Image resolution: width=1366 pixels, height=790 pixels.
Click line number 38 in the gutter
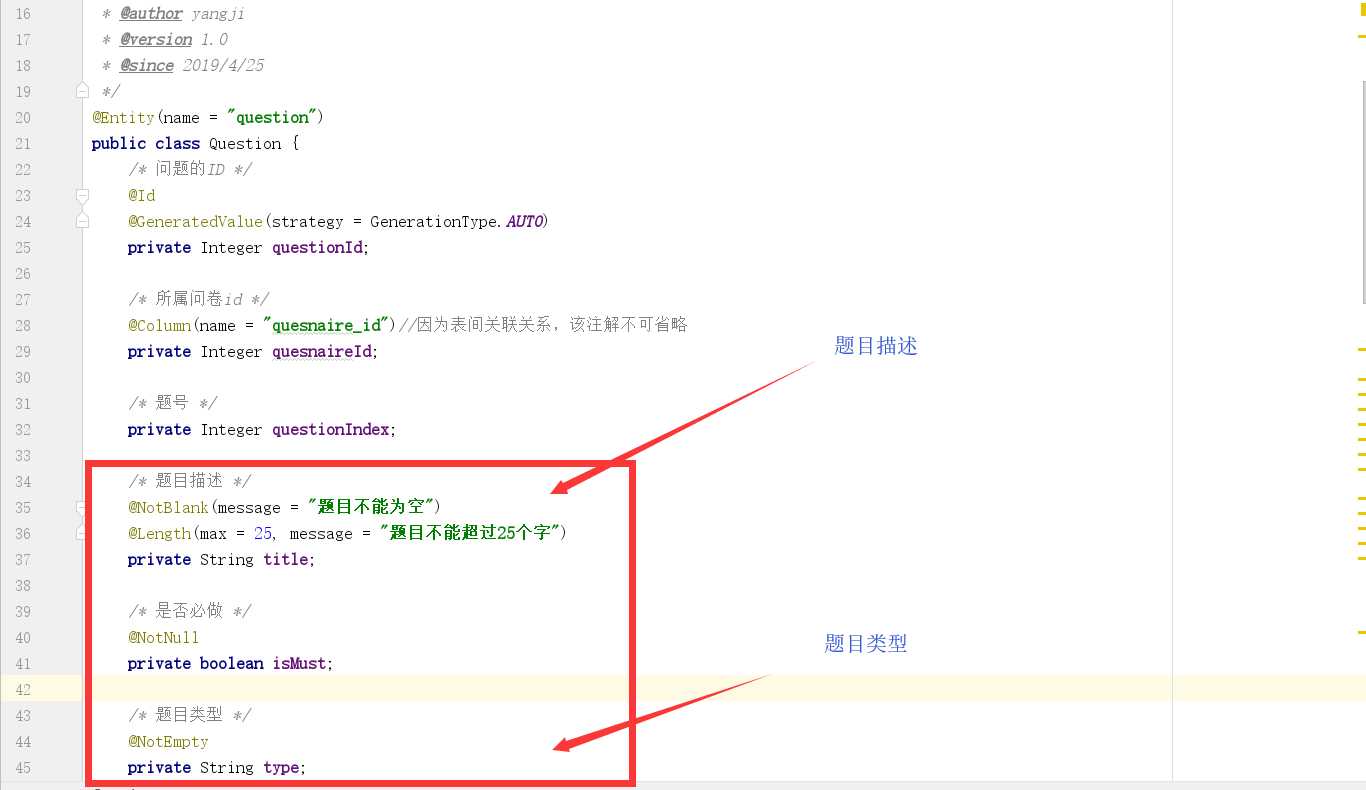click(x=23, y=585)
